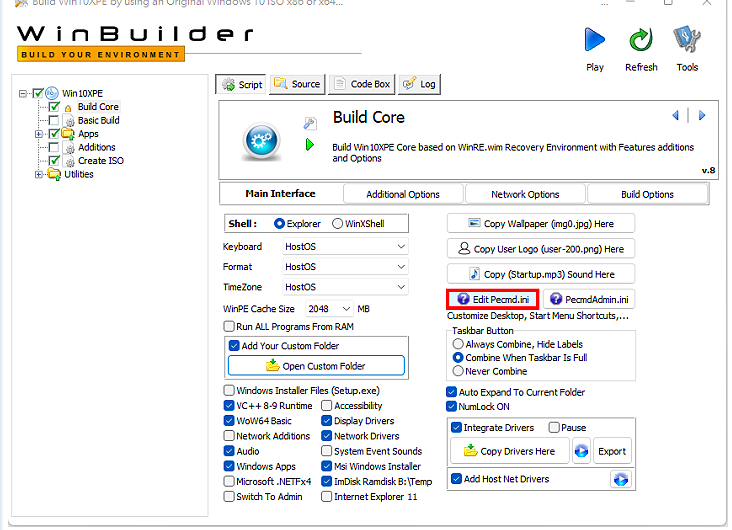This screenshot has height=530, width=732.
Task: Collapse the Win10XPE tree root
Action: pyautogui.click(x=23, y=93)
